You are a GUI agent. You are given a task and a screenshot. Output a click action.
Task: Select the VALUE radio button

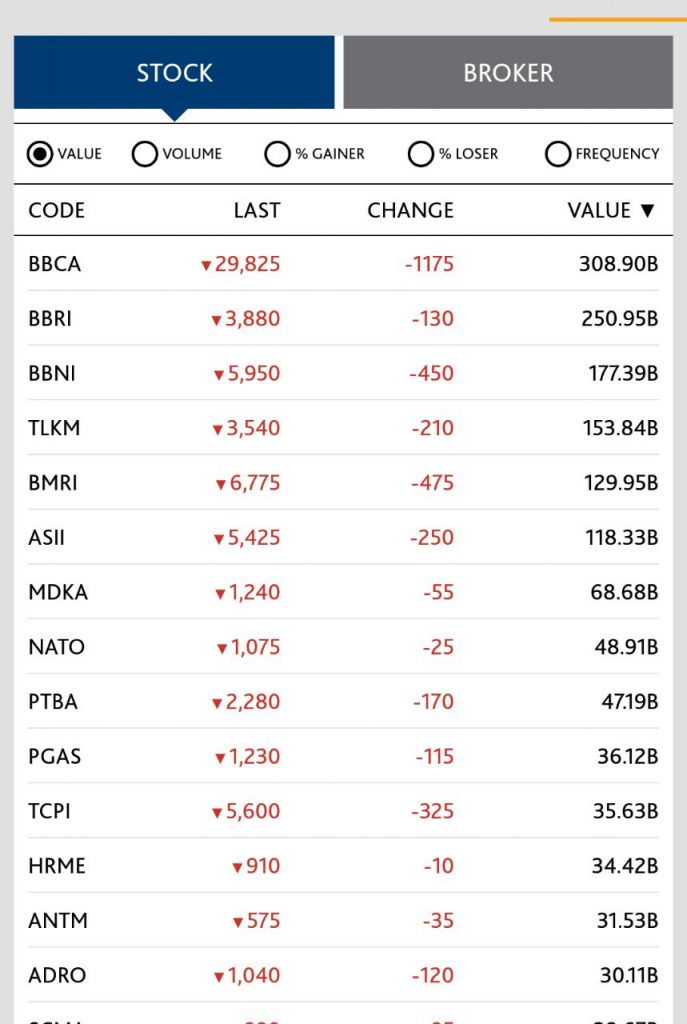pyautogui.click(x=40, y=154)
